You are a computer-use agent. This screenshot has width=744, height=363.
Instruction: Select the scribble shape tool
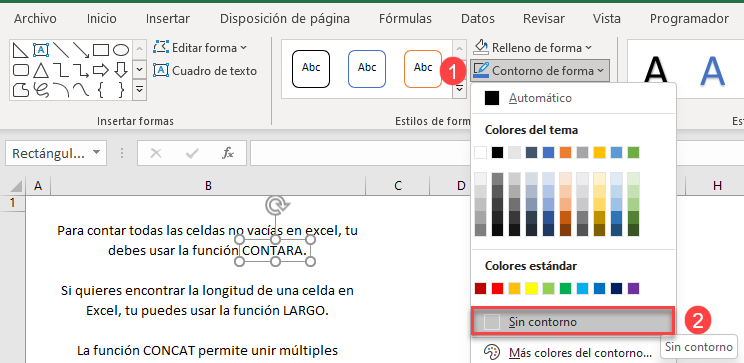[41, 90]
